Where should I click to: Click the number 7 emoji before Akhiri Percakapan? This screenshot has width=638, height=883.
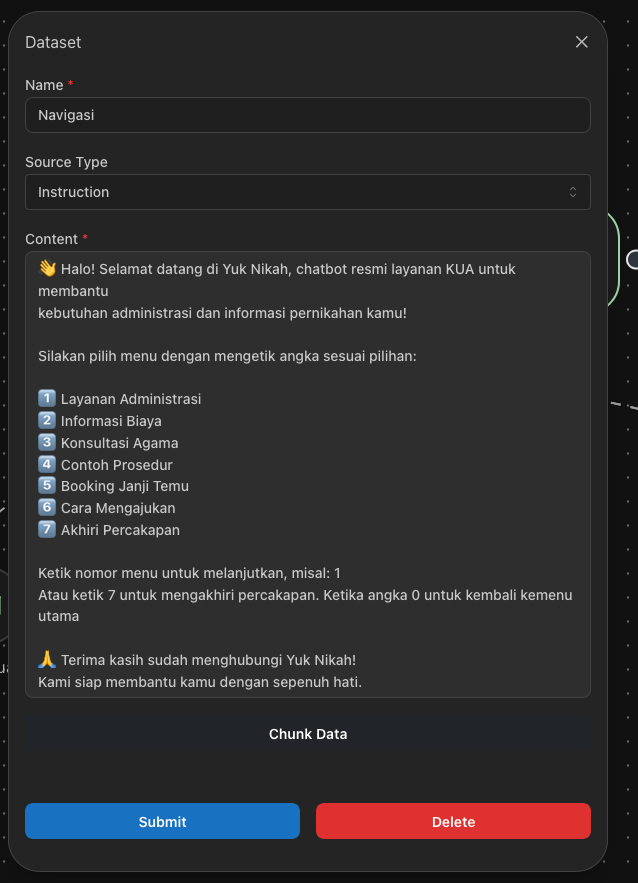[x=47, y=530]
